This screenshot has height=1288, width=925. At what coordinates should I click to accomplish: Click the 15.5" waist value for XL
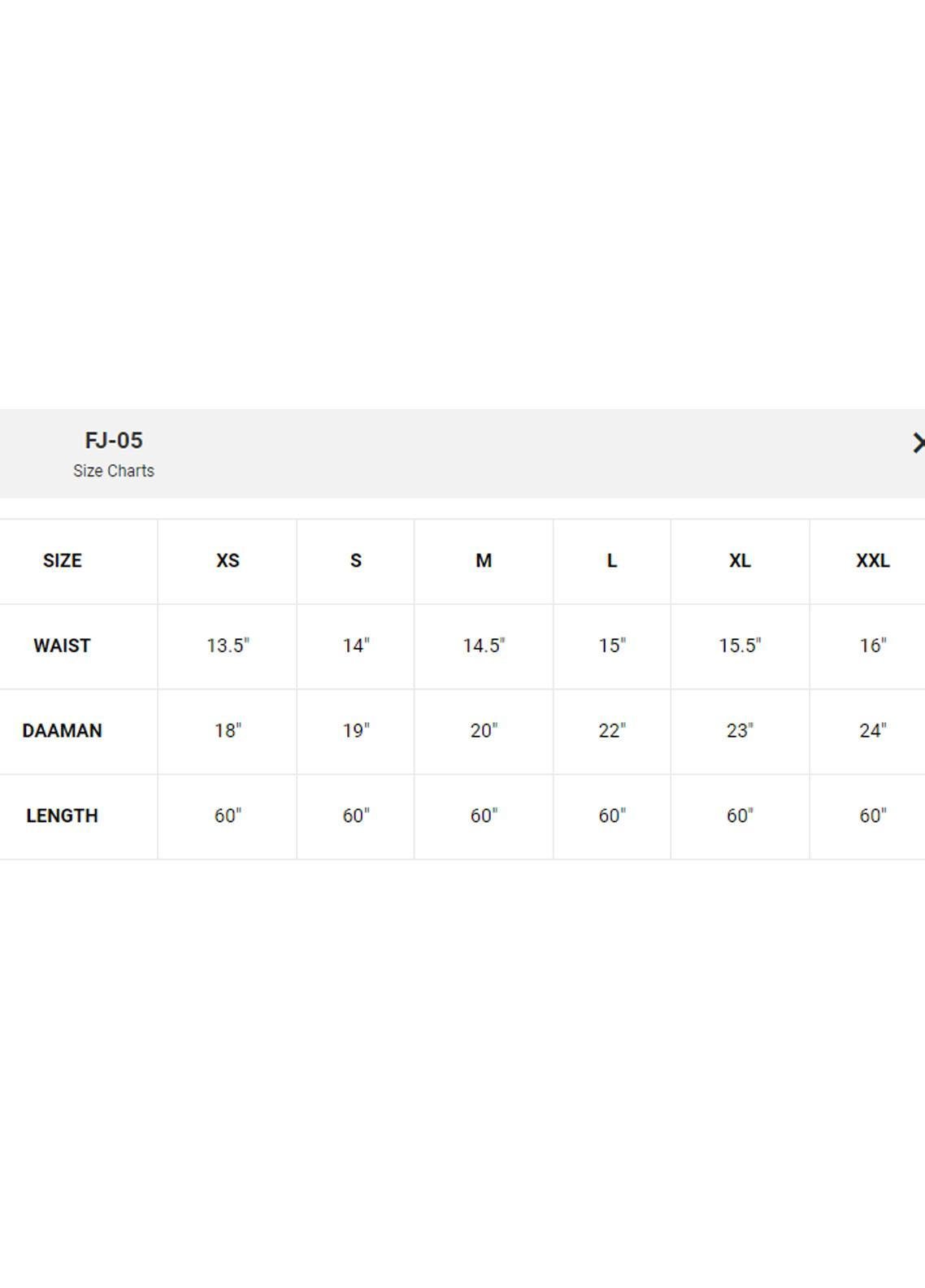pos(740,646)
